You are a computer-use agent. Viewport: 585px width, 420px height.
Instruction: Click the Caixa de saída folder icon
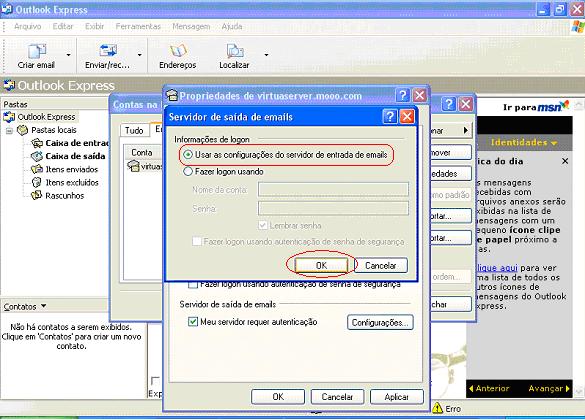tap(37, 156)
